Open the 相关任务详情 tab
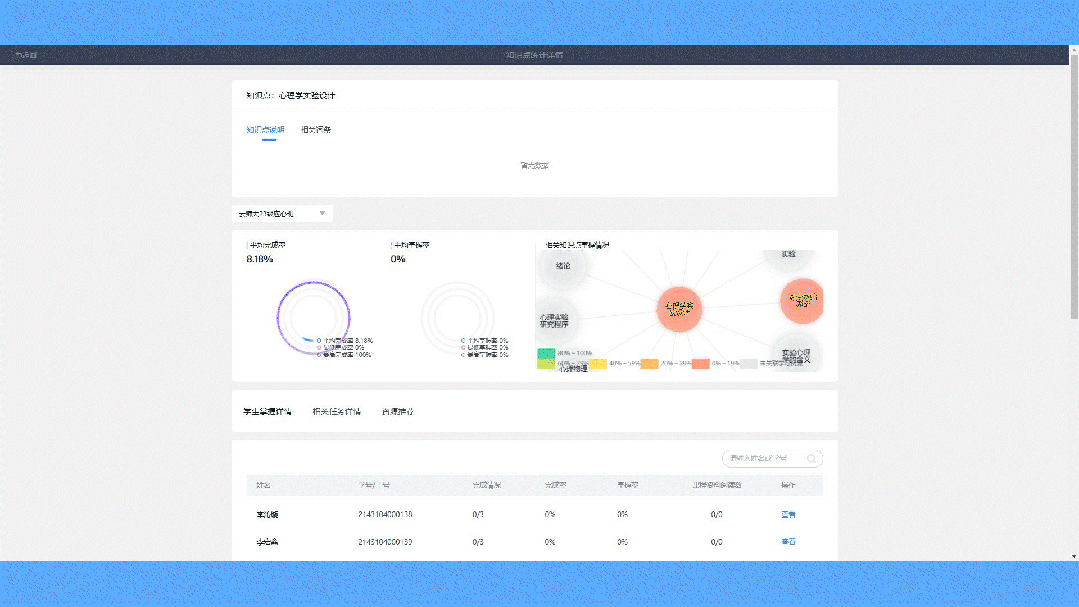 tap(336, 411)
